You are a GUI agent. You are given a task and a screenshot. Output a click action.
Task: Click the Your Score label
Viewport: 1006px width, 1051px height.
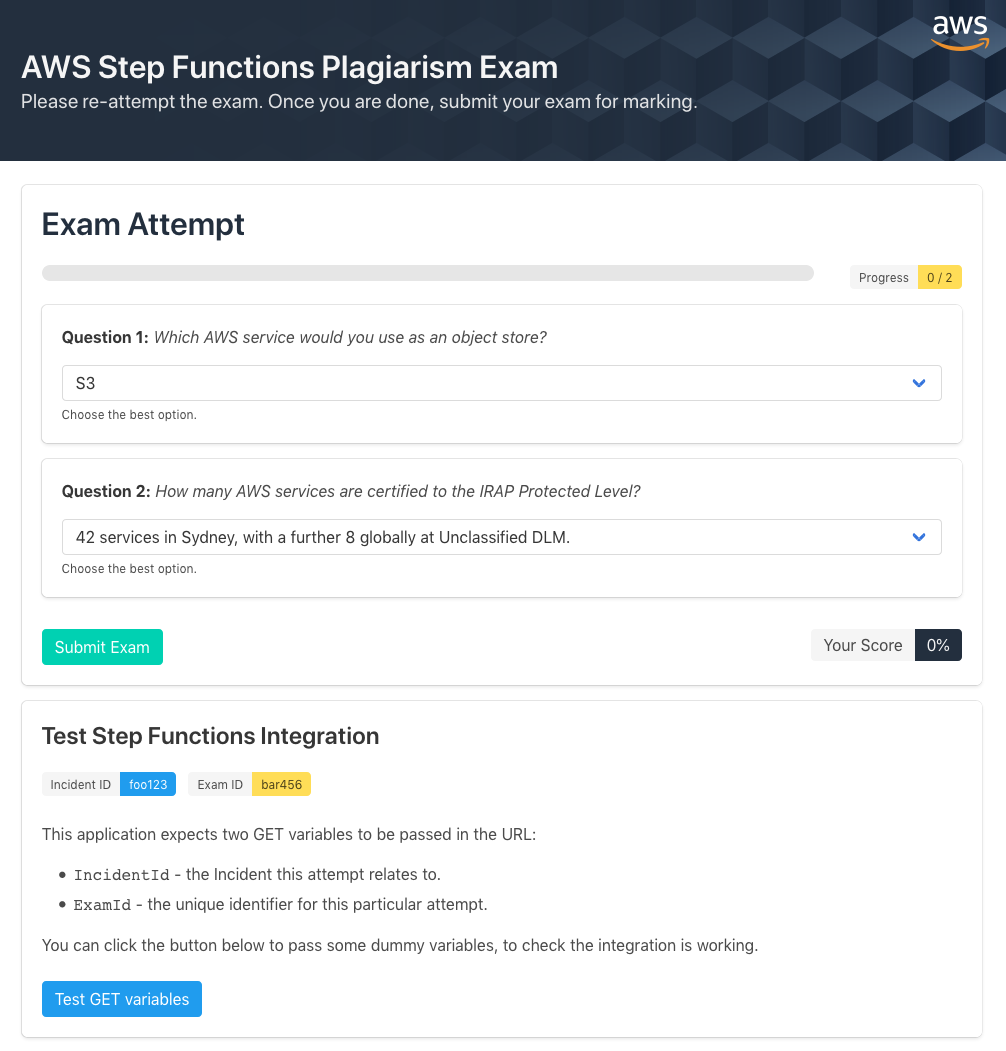[x=863, y=645]
